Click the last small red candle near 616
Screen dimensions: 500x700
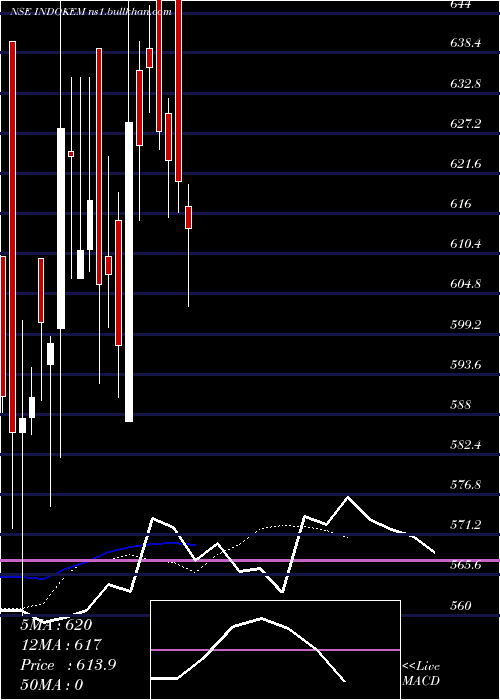click(x=188, y=217)
